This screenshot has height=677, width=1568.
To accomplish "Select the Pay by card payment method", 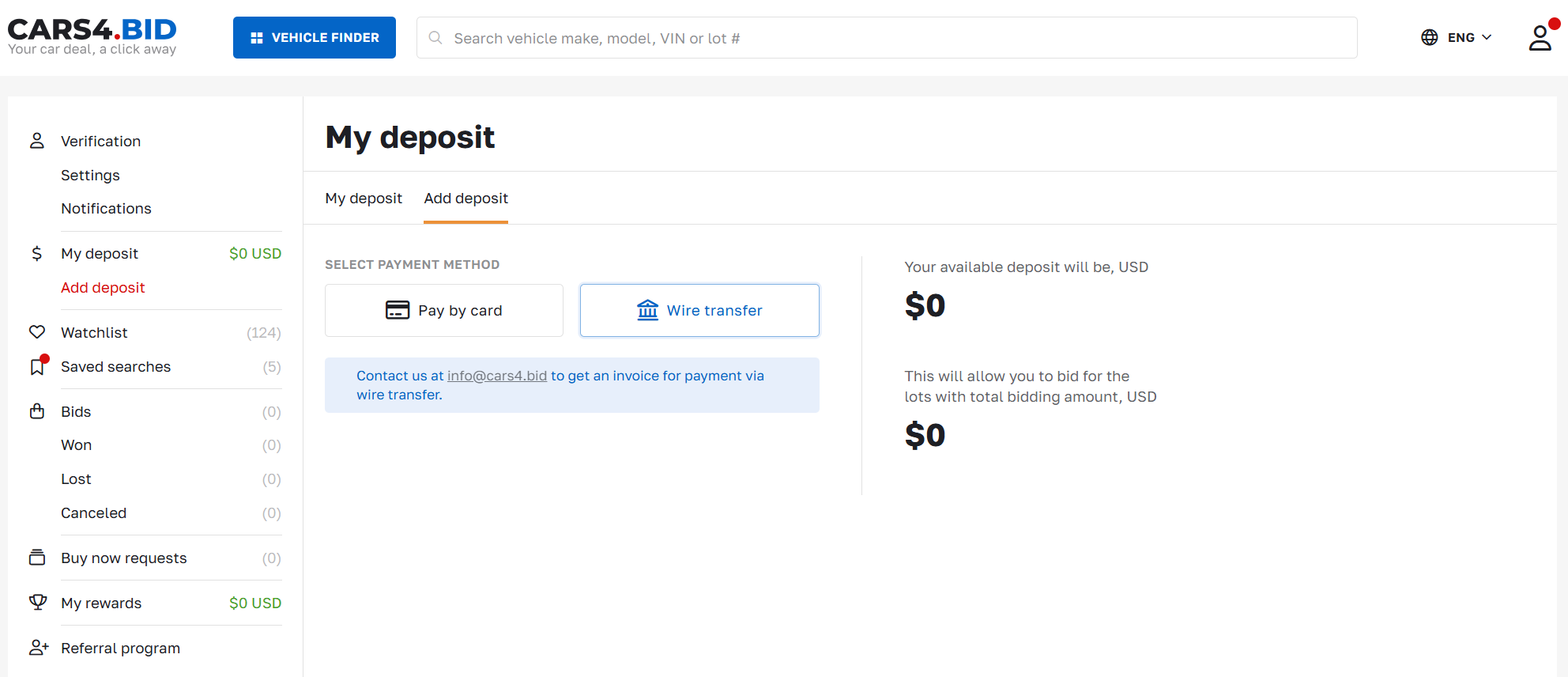I will pyautogui.click(x=444, y=311).
